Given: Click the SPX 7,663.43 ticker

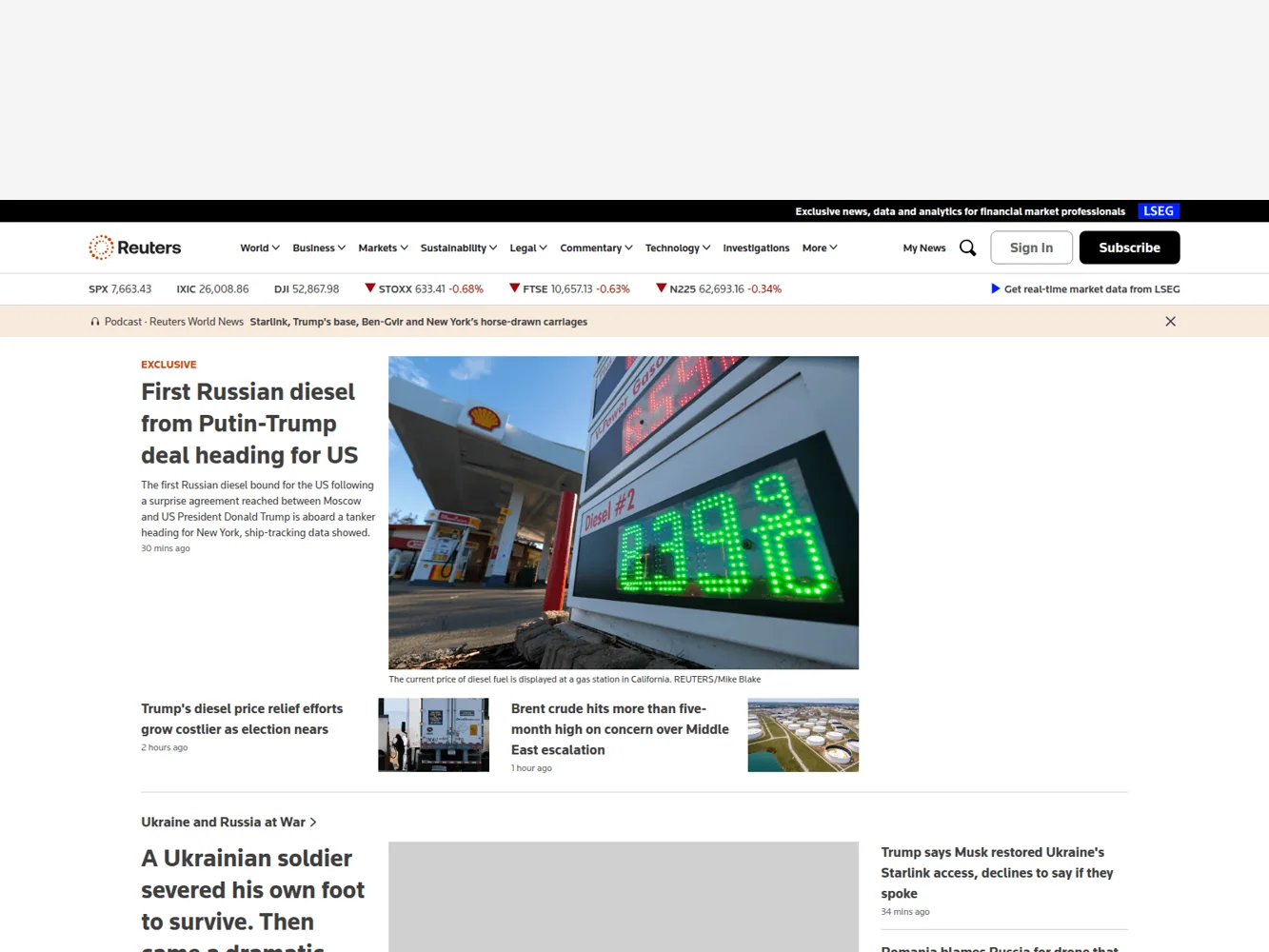Looking at the screenshot, I should click(x=120, y=288).
